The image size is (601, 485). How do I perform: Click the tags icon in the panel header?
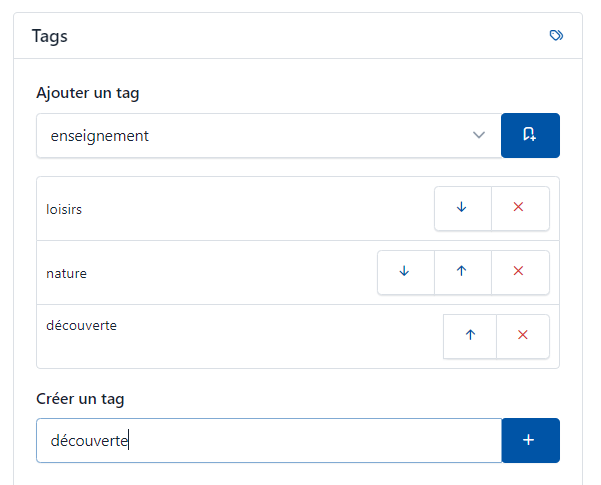(x=557, y=36)
